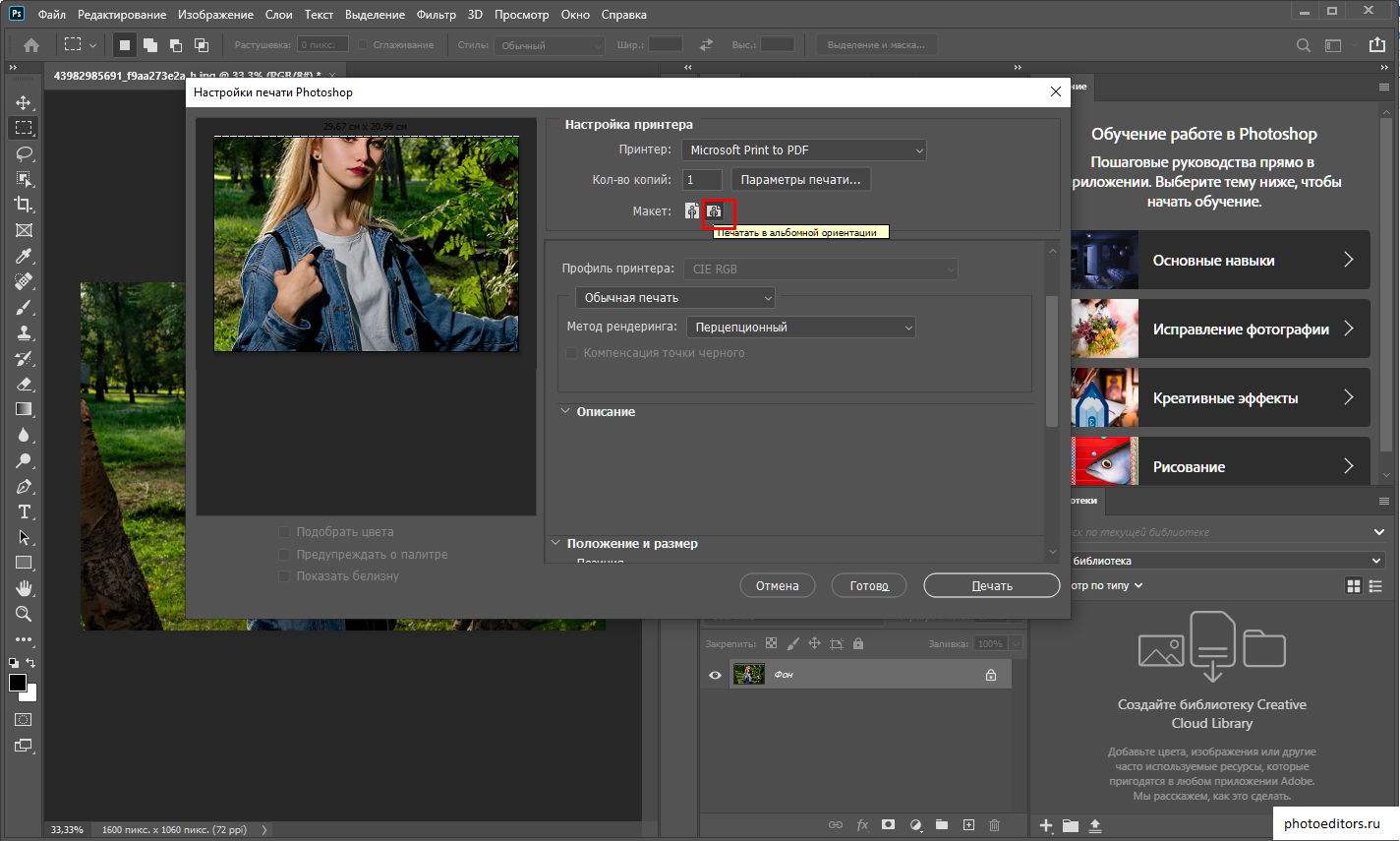The height and width of the screenshot is (841, 1400).
Task: Select the Lasso tool
Action: 24,153
